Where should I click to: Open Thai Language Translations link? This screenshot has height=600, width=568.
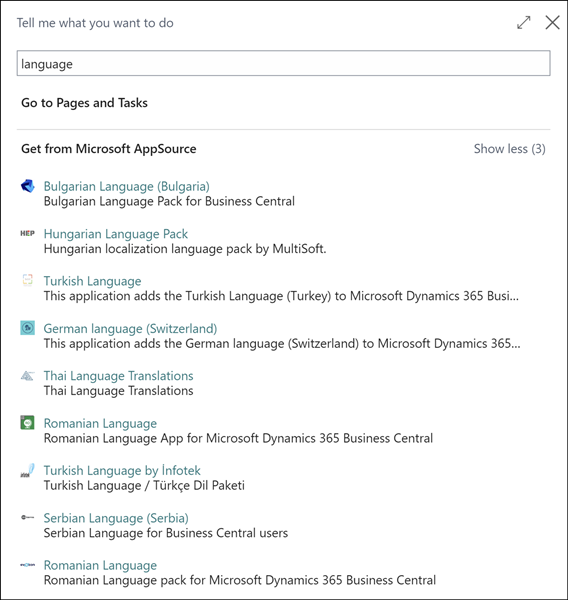click(x=118, y=376)
